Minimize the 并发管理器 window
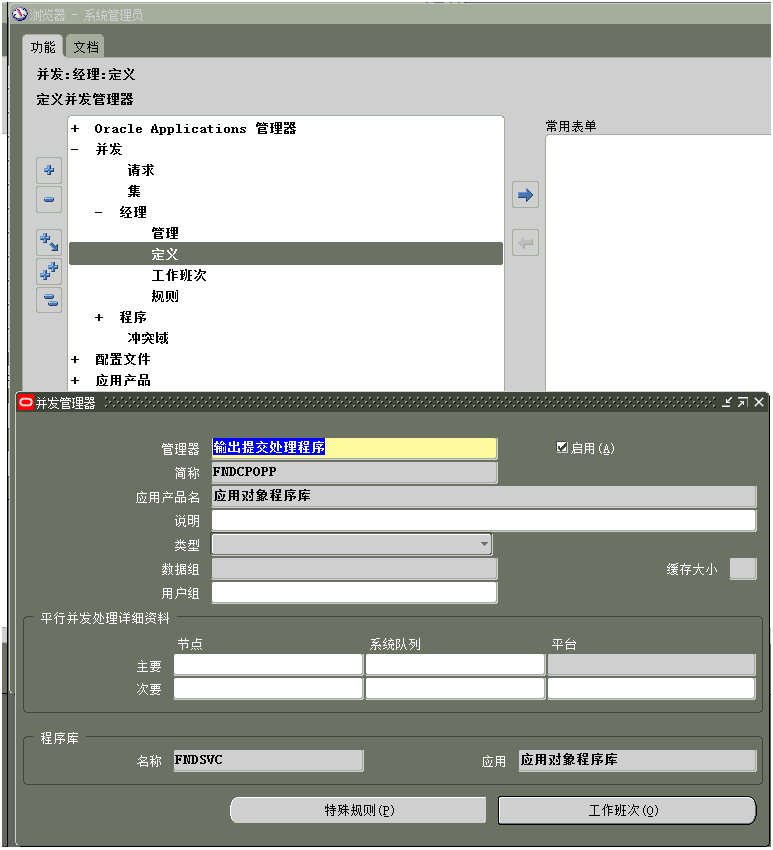 coord(727,402)
